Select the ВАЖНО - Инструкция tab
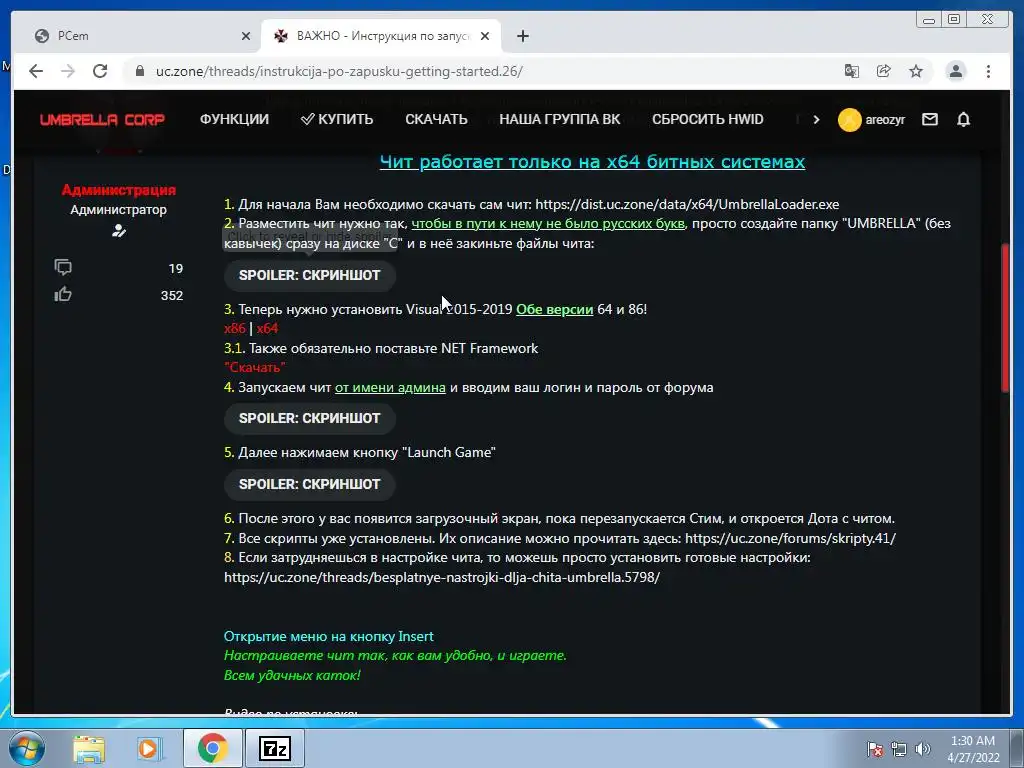 [x=381, y=36]
